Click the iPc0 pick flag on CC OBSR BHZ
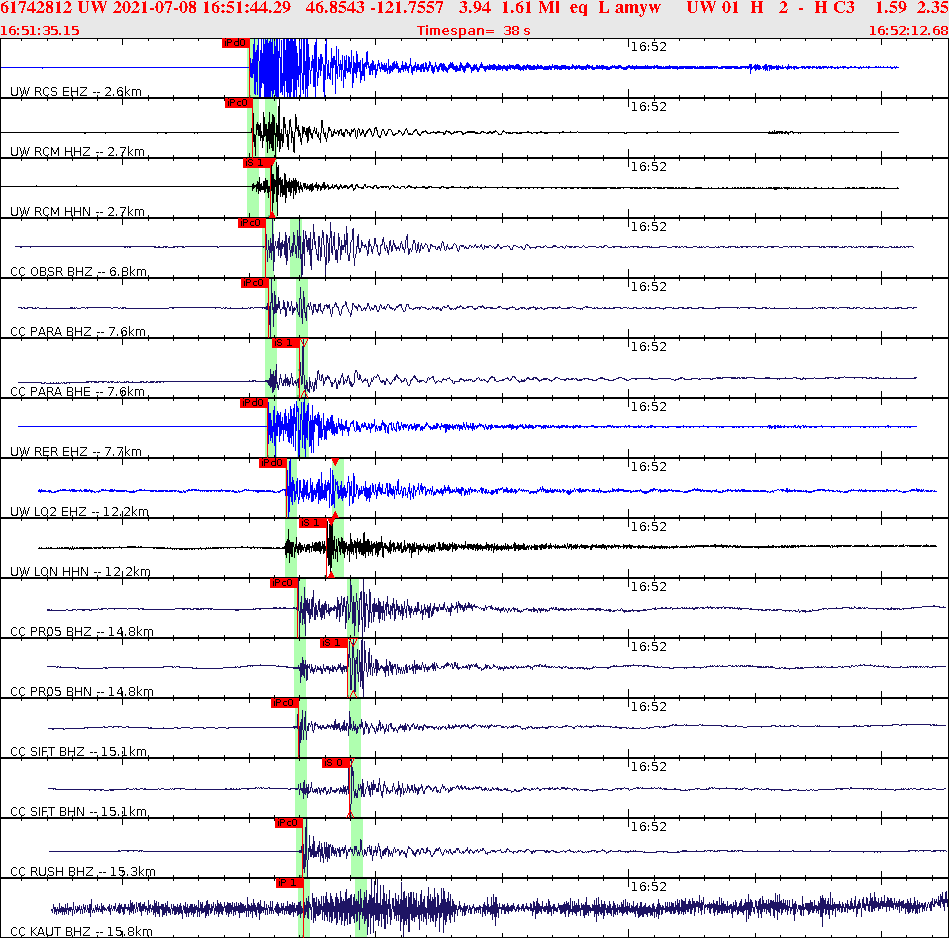The width and height of the screenshot is (949, 938). (x=253, y=222)
